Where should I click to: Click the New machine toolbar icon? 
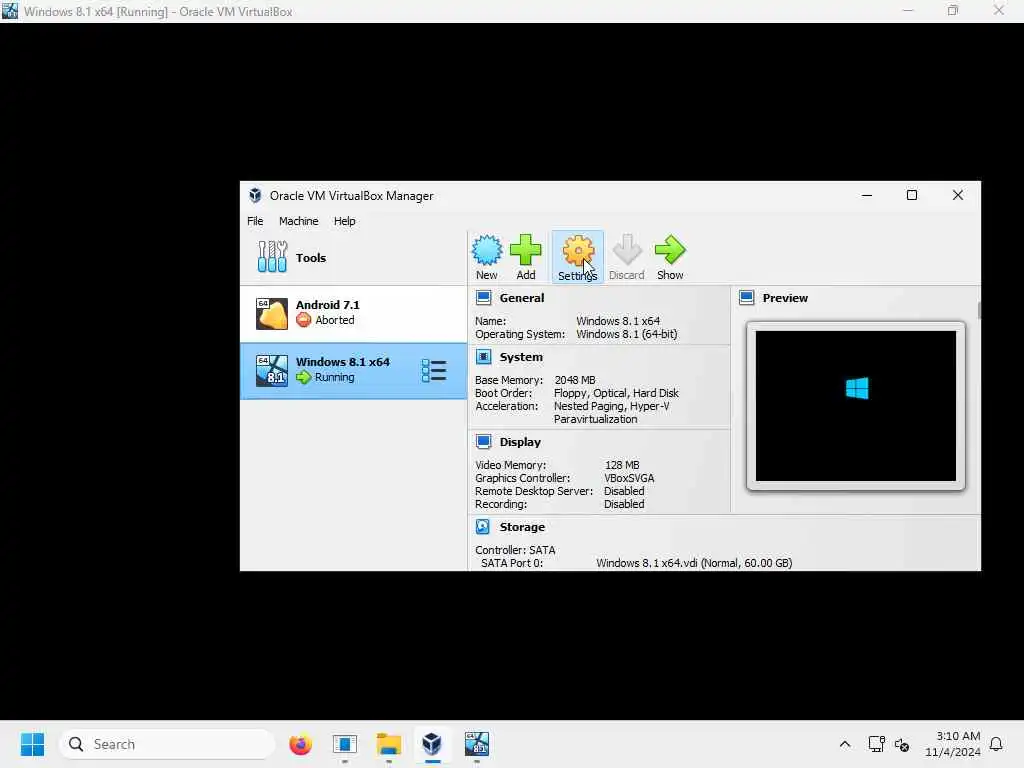point(487,250)
